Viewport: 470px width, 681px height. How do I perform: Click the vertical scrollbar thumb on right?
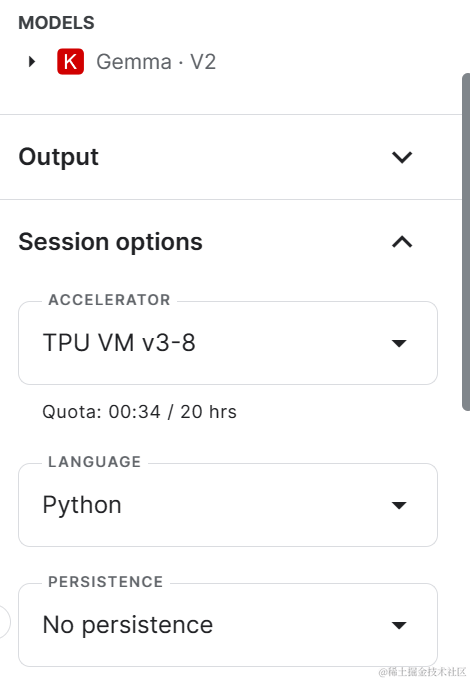[x=466, y=241]
